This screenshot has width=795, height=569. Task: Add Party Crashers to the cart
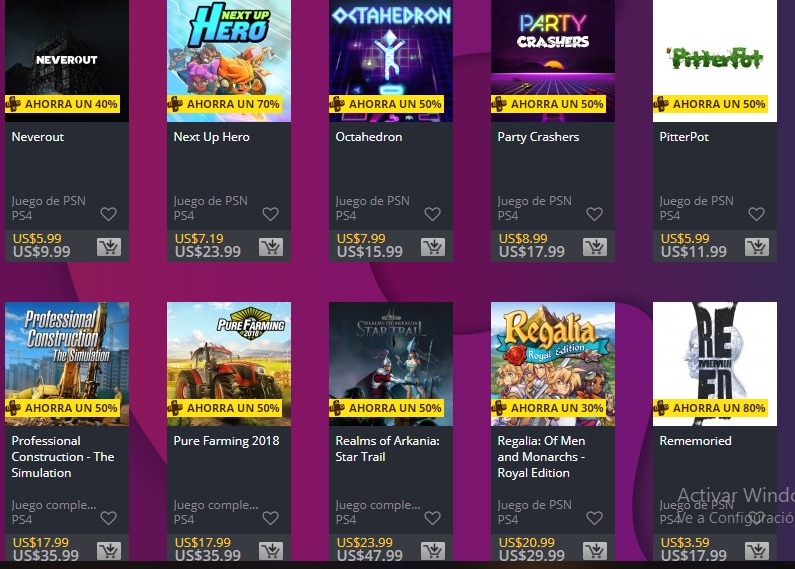click(595, 247)
